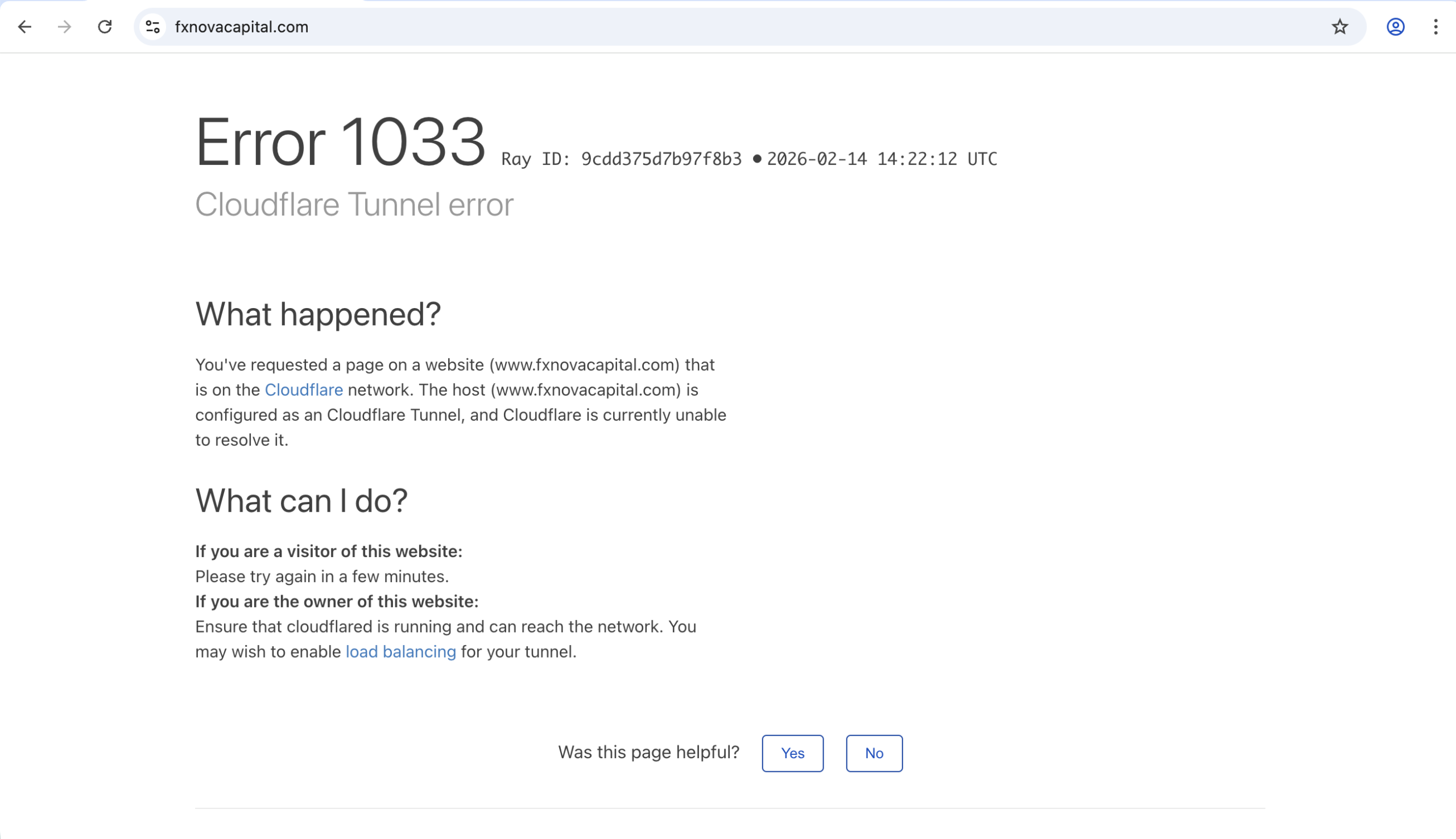Click the What can I do? heading
The width and height of the screenshot is (1456, 839).
(x=301, y=501)
